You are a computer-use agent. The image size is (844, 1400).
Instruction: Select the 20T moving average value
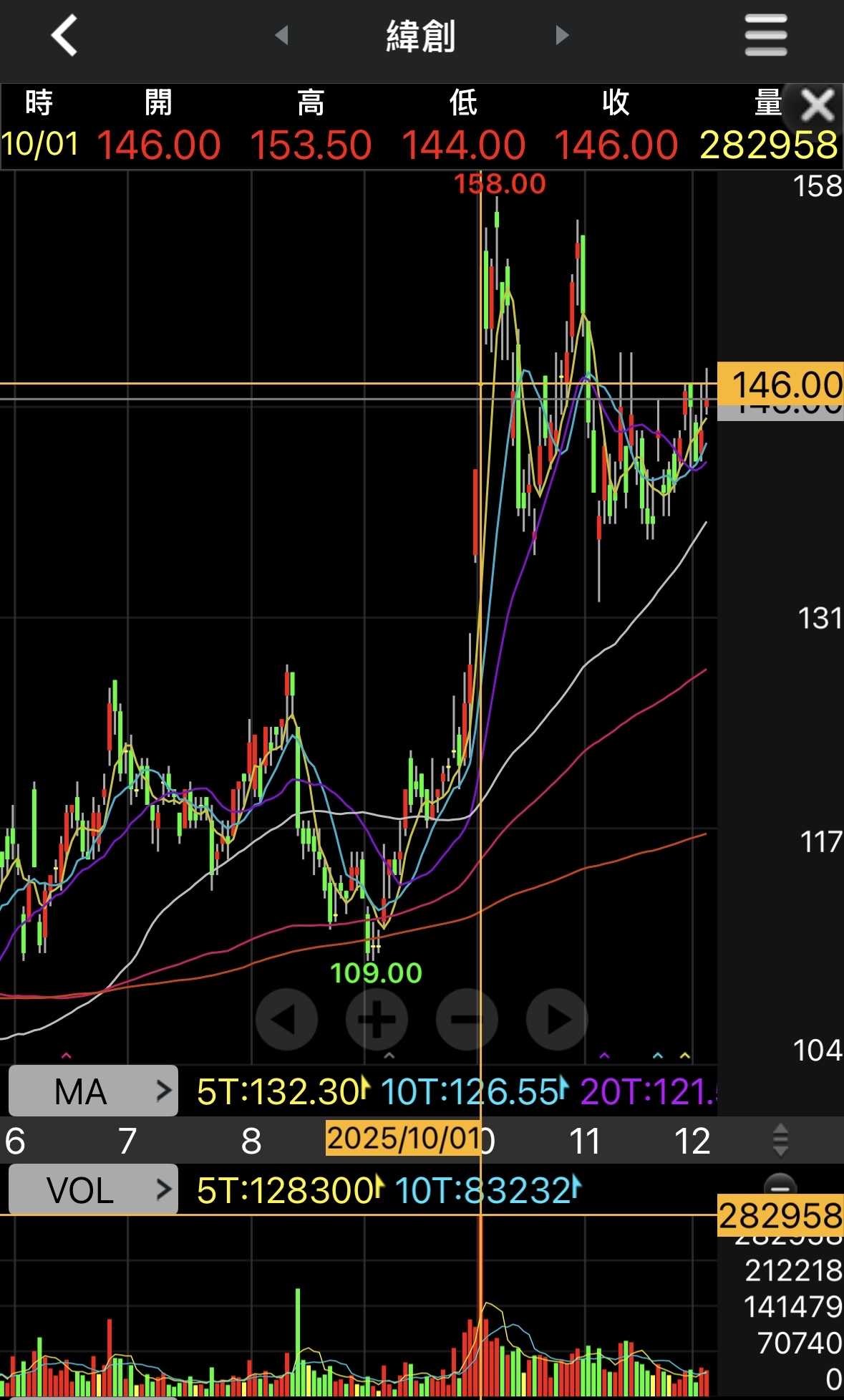pyautogui.click(x=649, y=1092)
